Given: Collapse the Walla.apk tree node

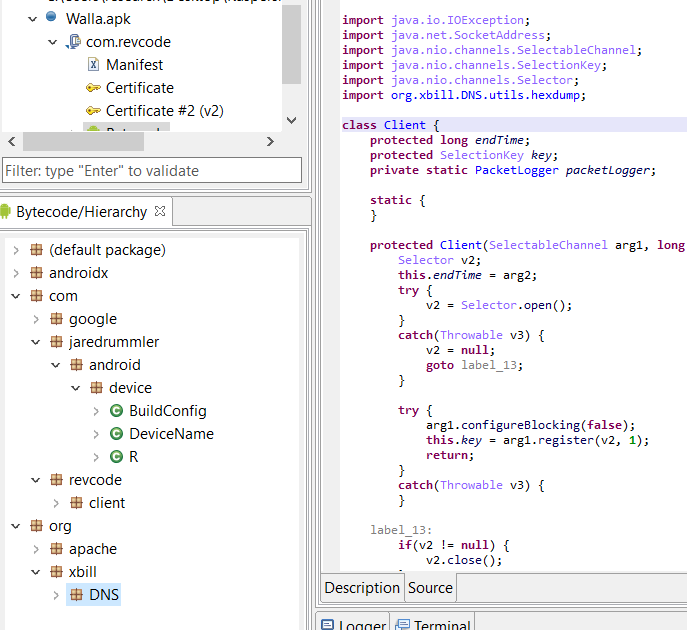Looking at the screenshot, I should point(32,19).
